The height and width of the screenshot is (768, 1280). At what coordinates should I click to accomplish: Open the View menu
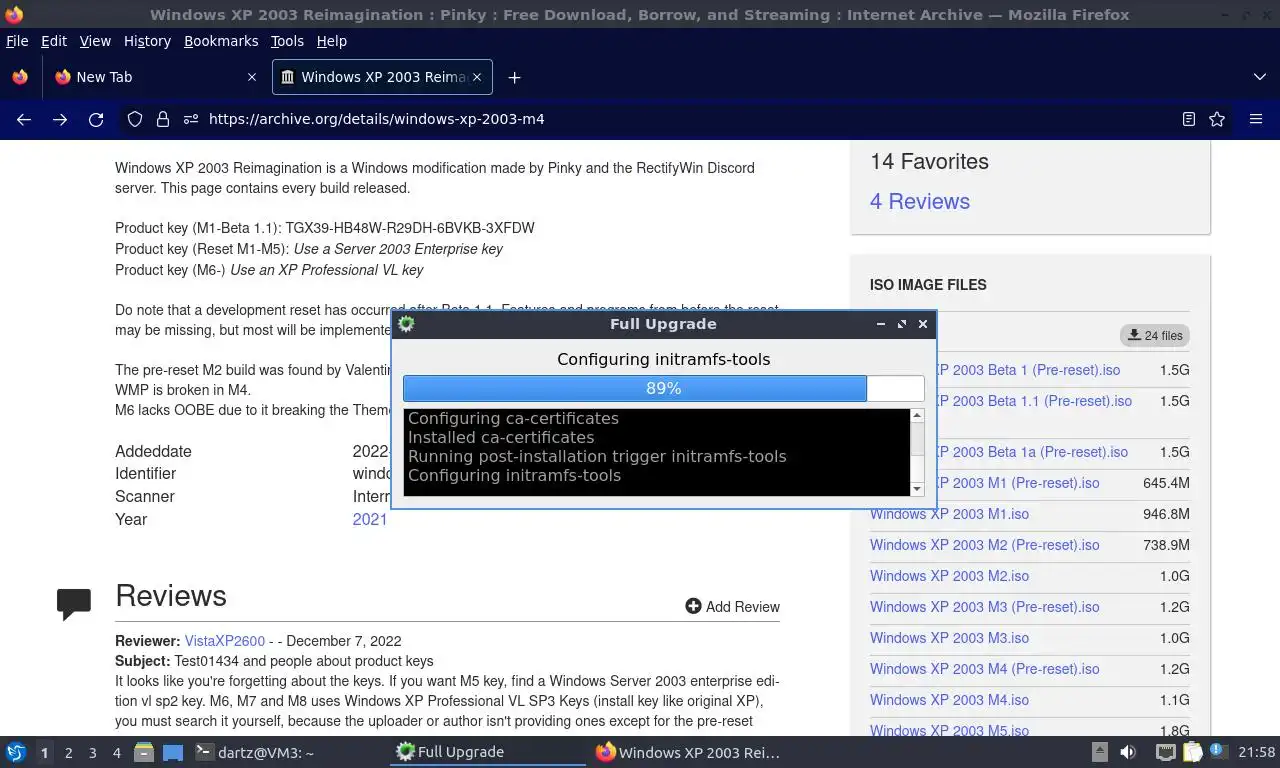click(95, 41)
